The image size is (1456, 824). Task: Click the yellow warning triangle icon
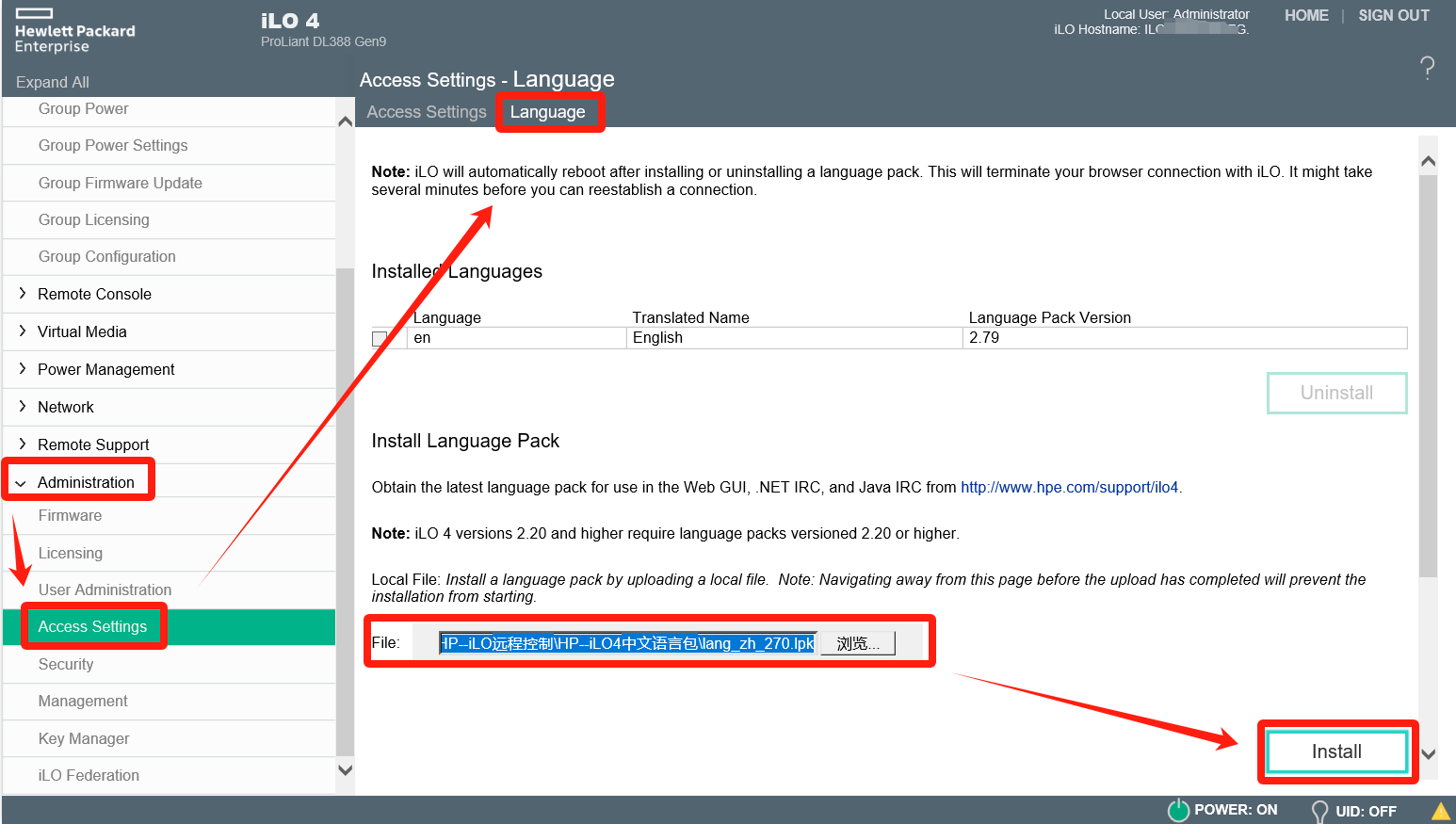click(x=1441, y=811)
